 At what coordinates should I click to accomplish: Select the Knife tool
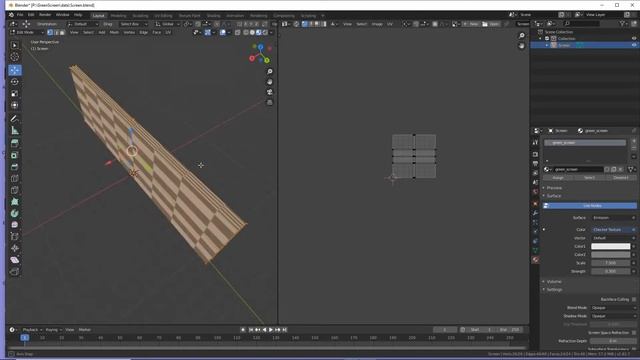15,190
